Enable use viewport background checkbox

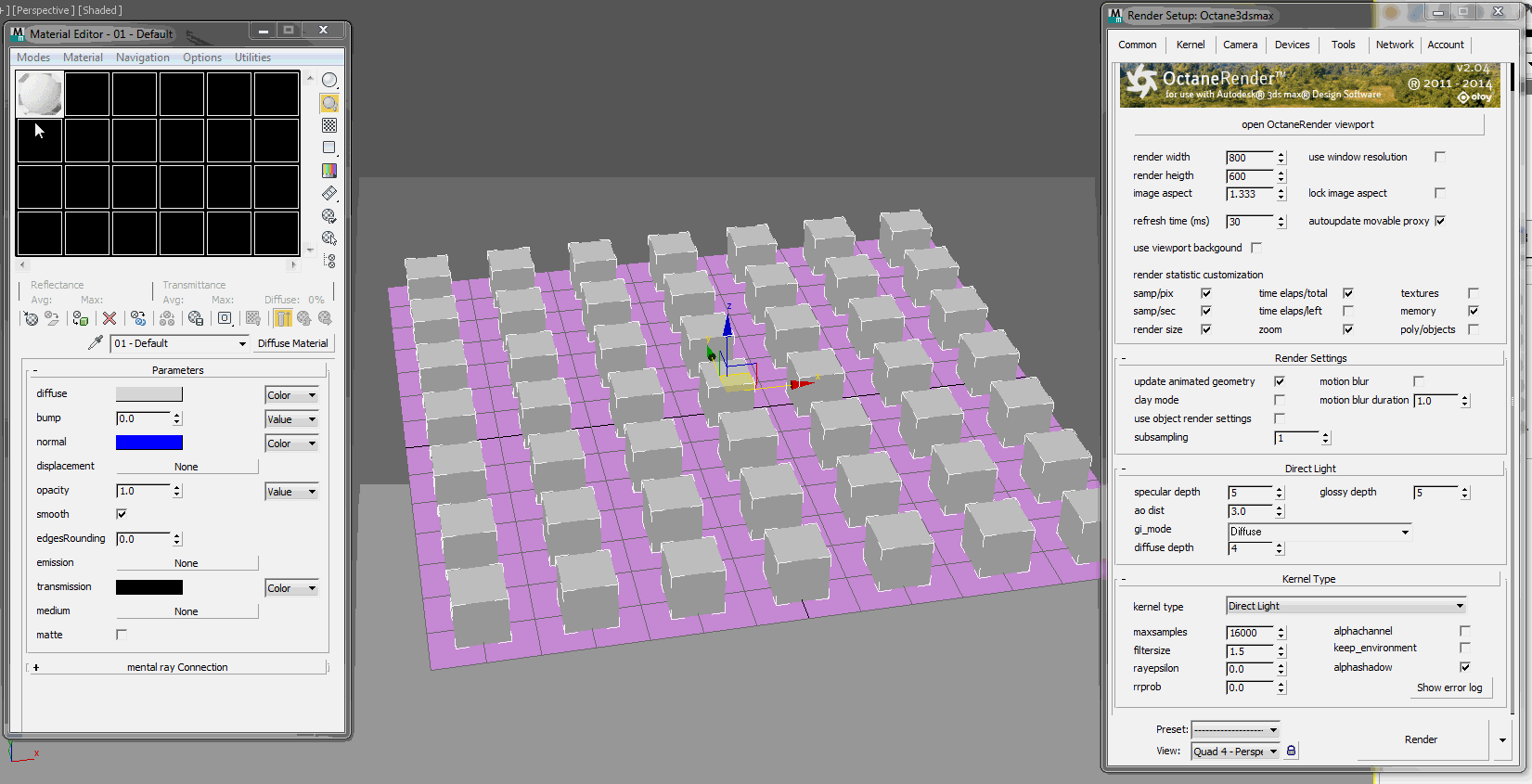1256,248
